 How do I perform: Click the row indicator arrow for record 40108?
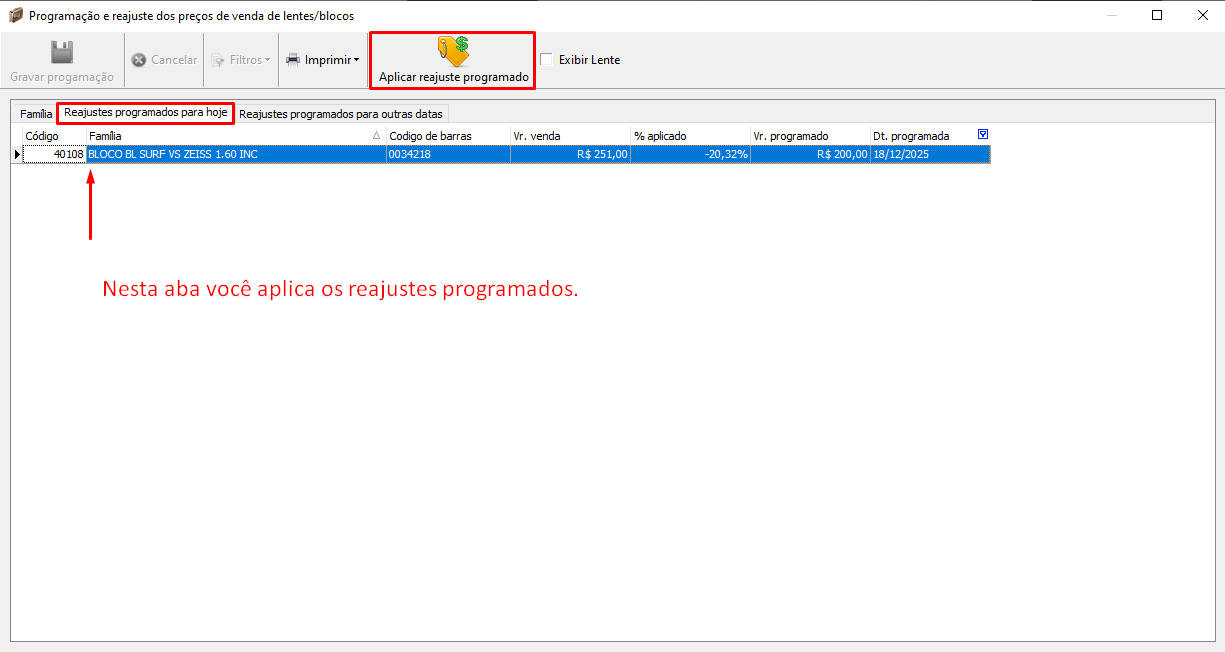(x=16, y=154)
